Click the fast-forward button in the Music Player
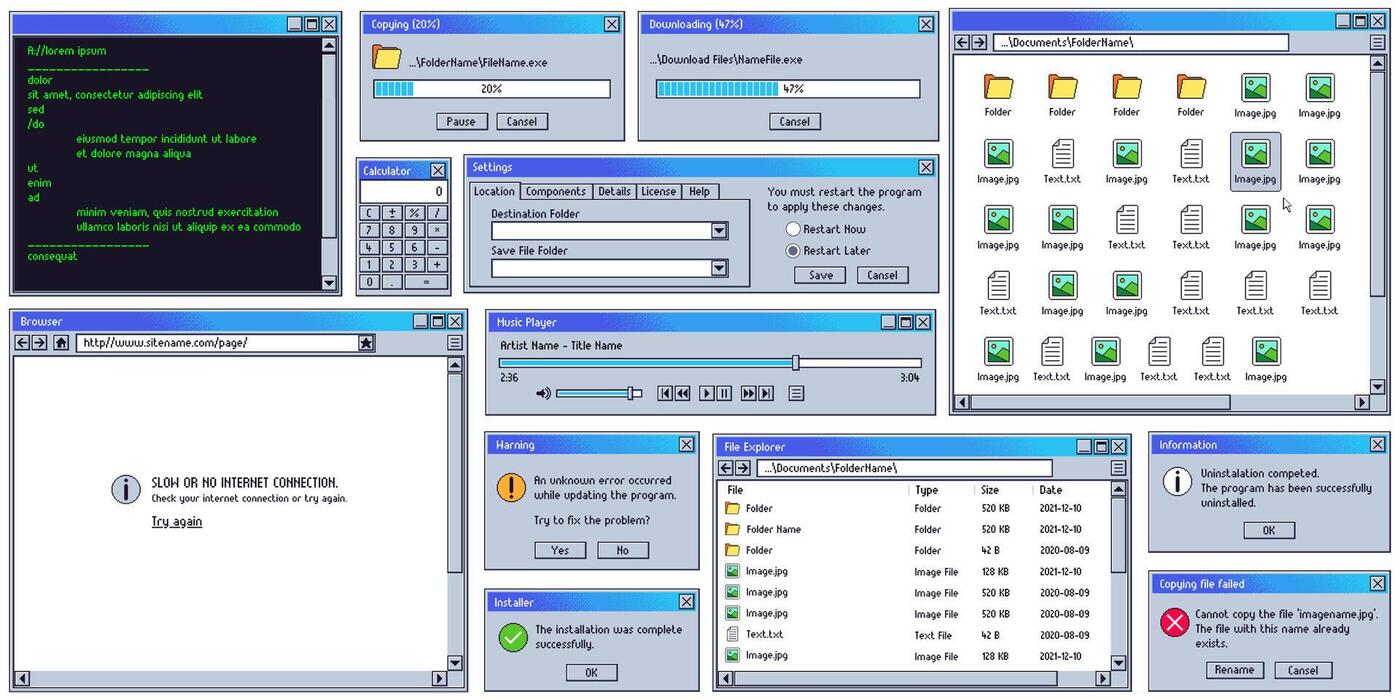This screenshot has width=1400, height=700. tap(749, 393)
